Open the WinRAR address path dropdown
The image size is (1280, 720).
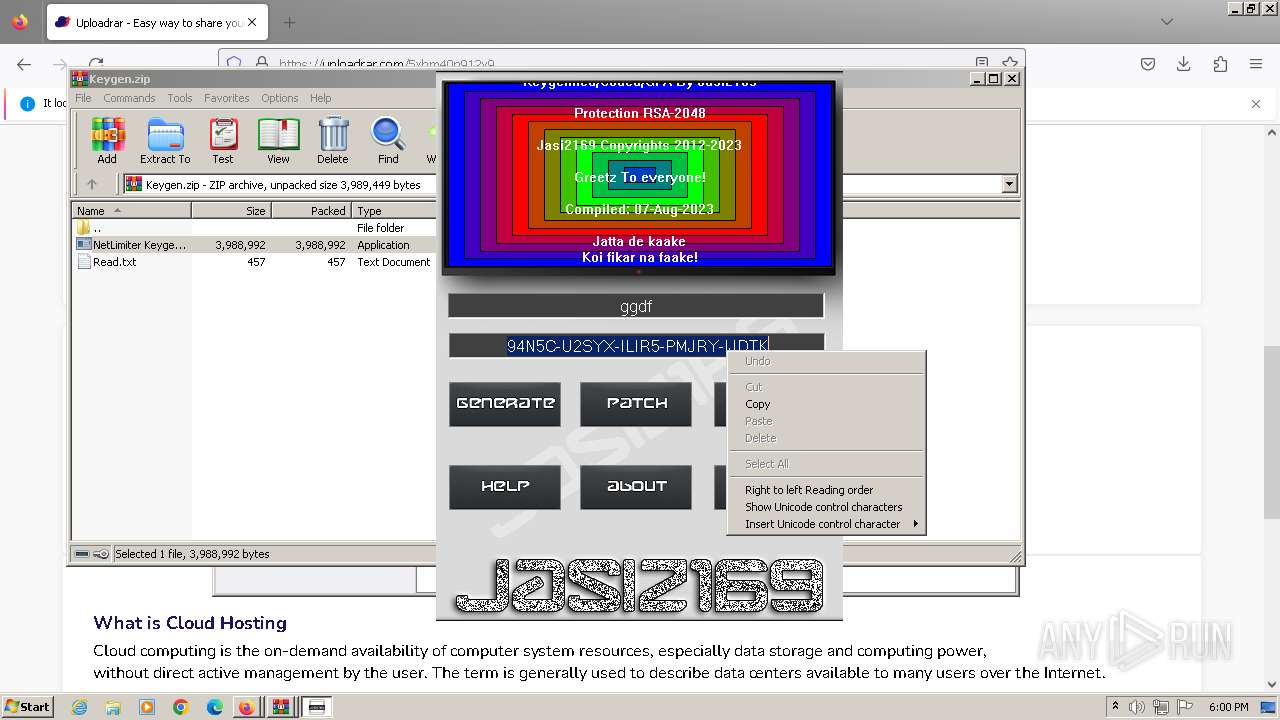click(1009, 184)
